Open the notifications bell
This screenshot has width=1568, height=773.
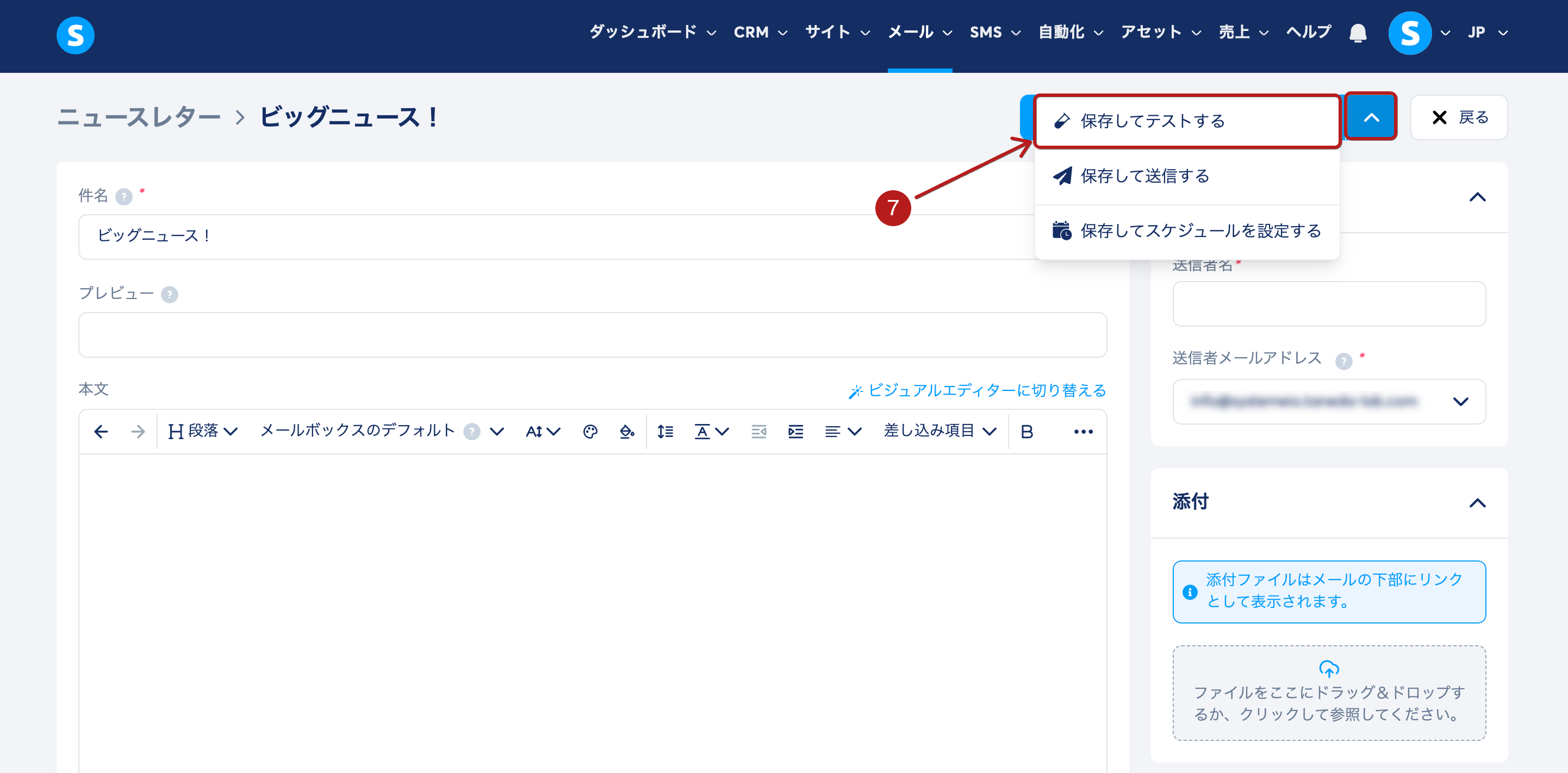[1358, 33]
